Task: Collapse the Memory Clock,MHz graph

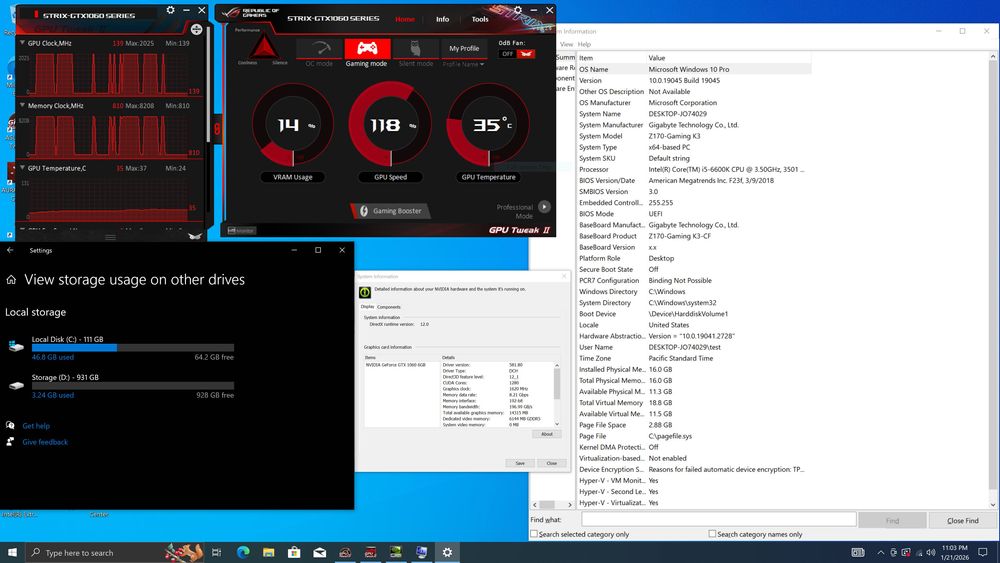Action: 22,106
